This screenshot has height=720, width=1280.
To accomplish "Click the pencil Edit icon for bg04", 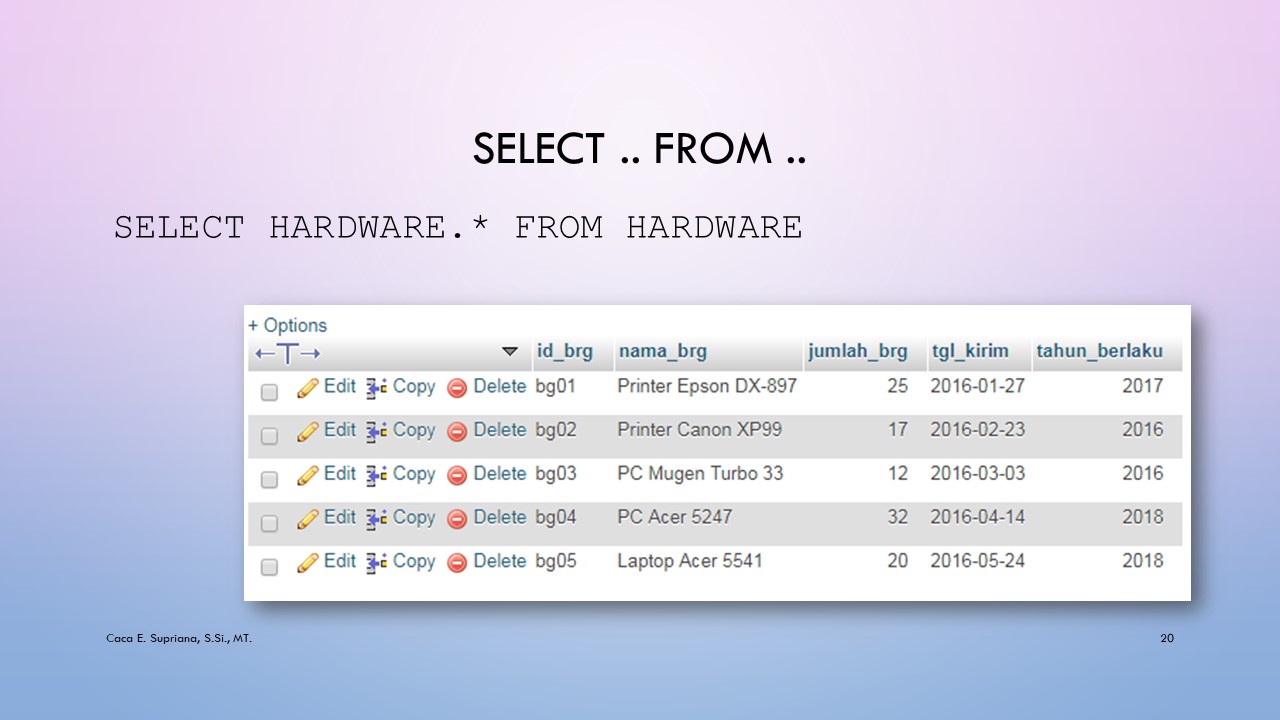I will (308, 519).
